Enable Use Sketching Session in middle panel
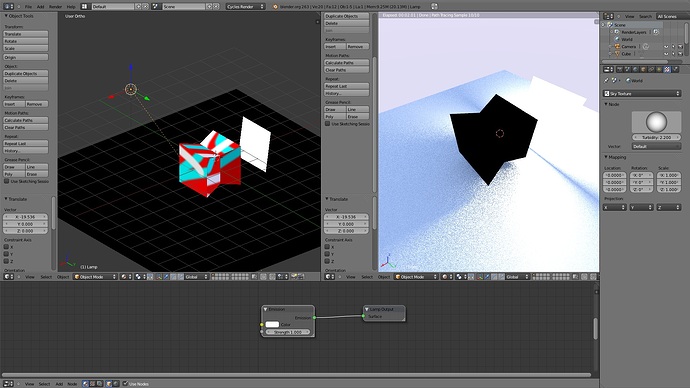This screenshot has width=690, height=388. click(x=327, y=124)
